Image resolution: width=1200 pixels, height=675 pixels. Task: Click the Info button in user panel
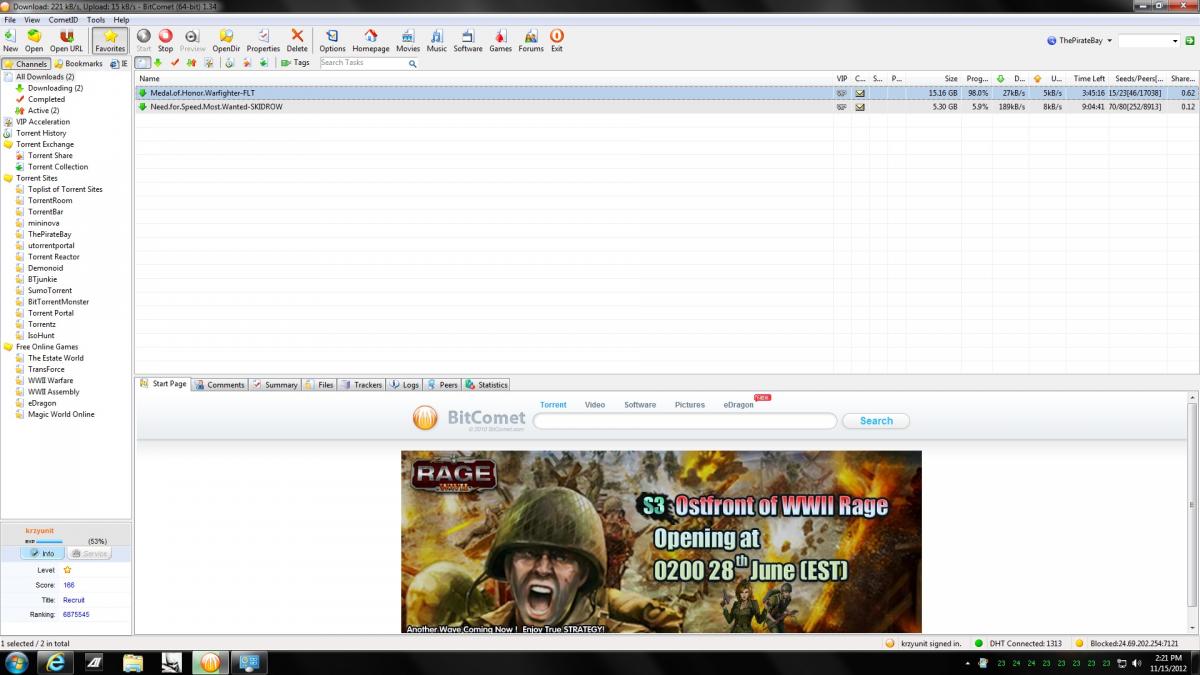42,553
